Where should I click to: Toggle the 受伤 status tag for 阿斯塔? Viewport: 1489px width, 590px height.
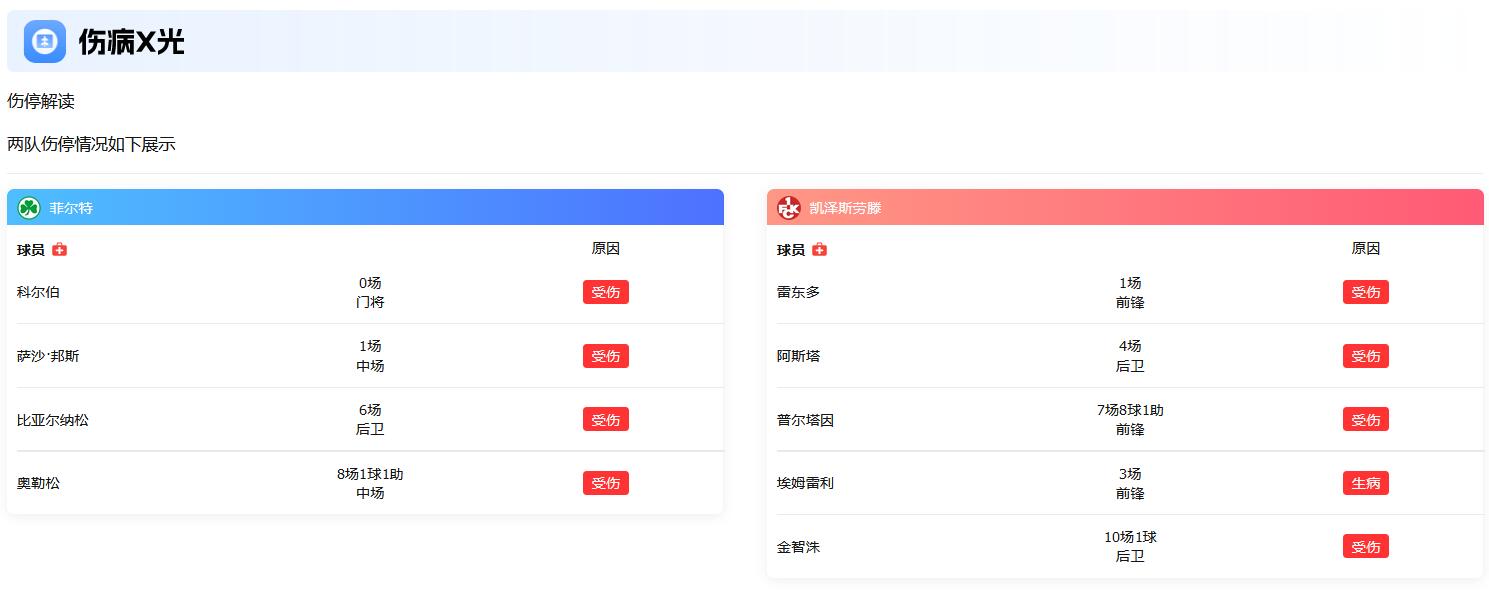click(x=1365, y=356)
